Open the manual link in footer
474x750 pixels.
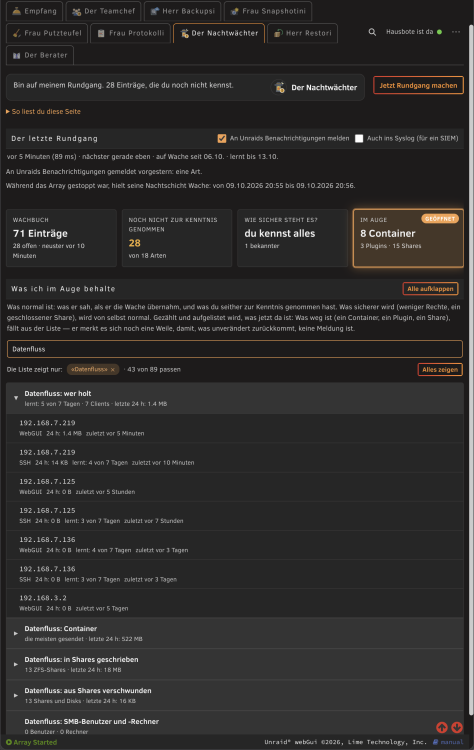pyautogui.click(x=448, y=742)
